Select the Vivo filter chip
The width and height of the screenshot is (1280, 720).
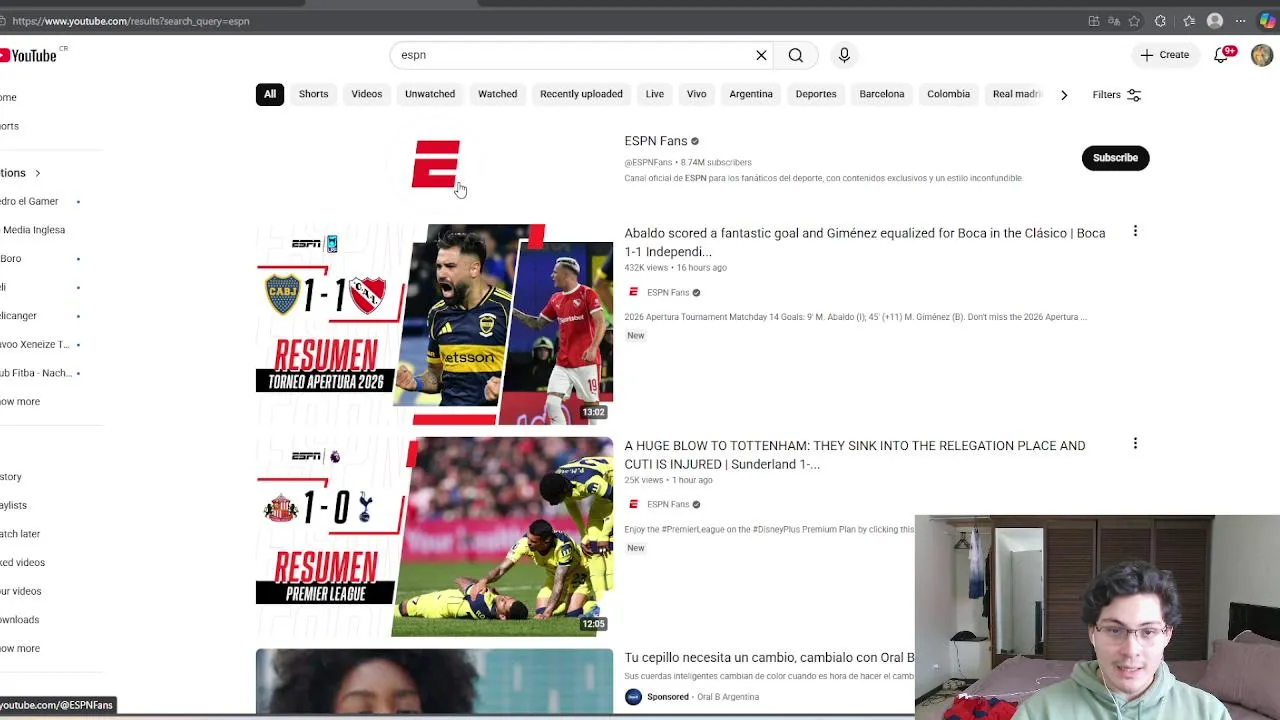click(697, 94)
